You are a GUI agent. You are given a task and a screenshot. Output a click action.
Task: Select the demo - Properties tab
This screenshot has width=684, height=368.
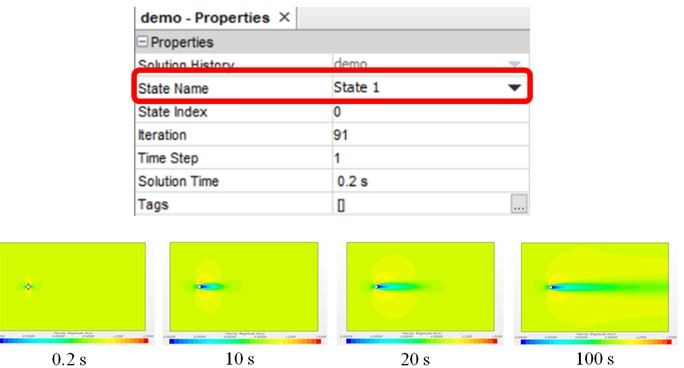[216, 18]
